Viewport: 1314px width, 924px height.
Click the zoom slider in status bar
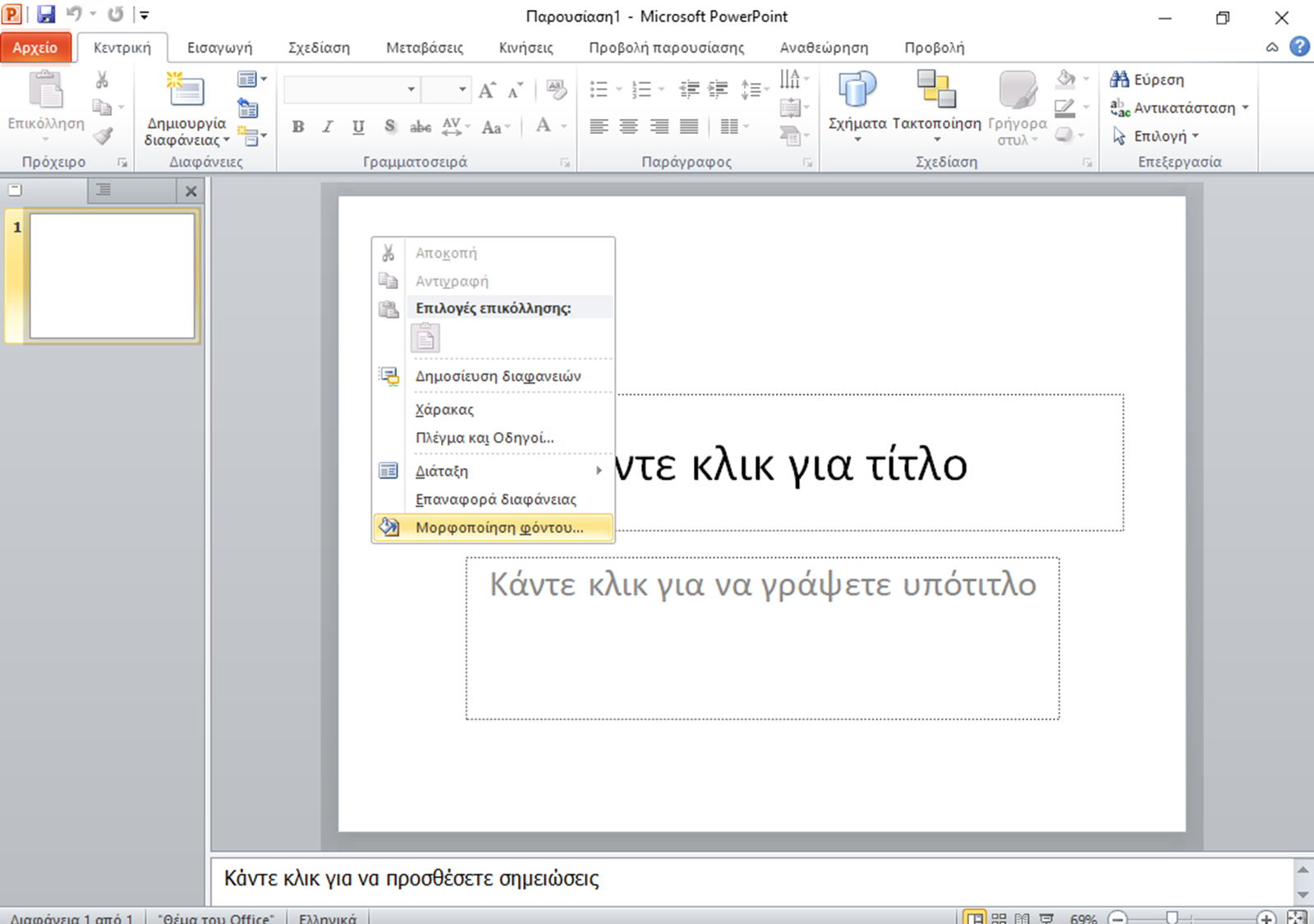1173,917
